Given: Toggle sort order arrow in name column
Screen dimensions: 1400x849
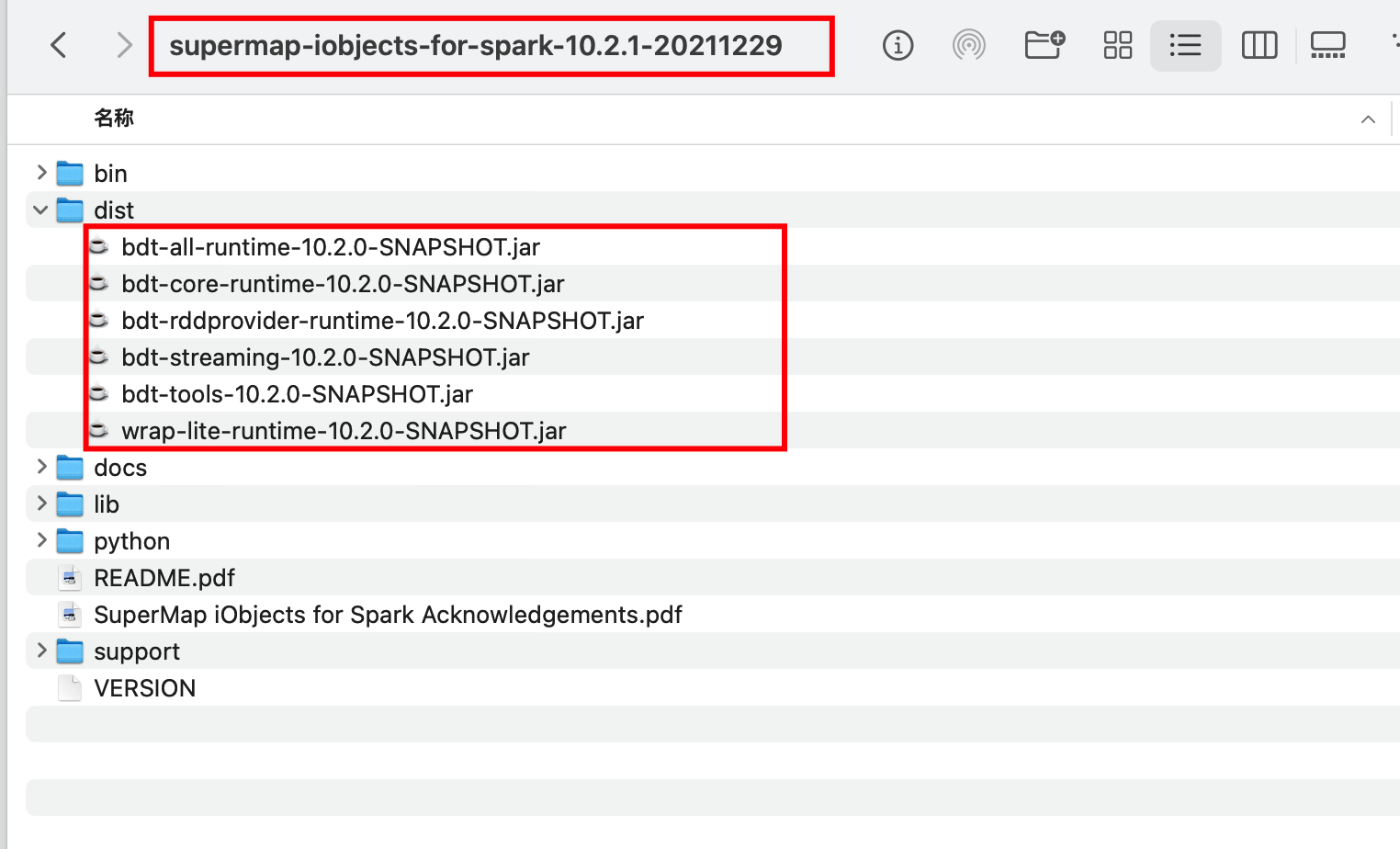Looking at the screenshot, I should coord(1368,119).
